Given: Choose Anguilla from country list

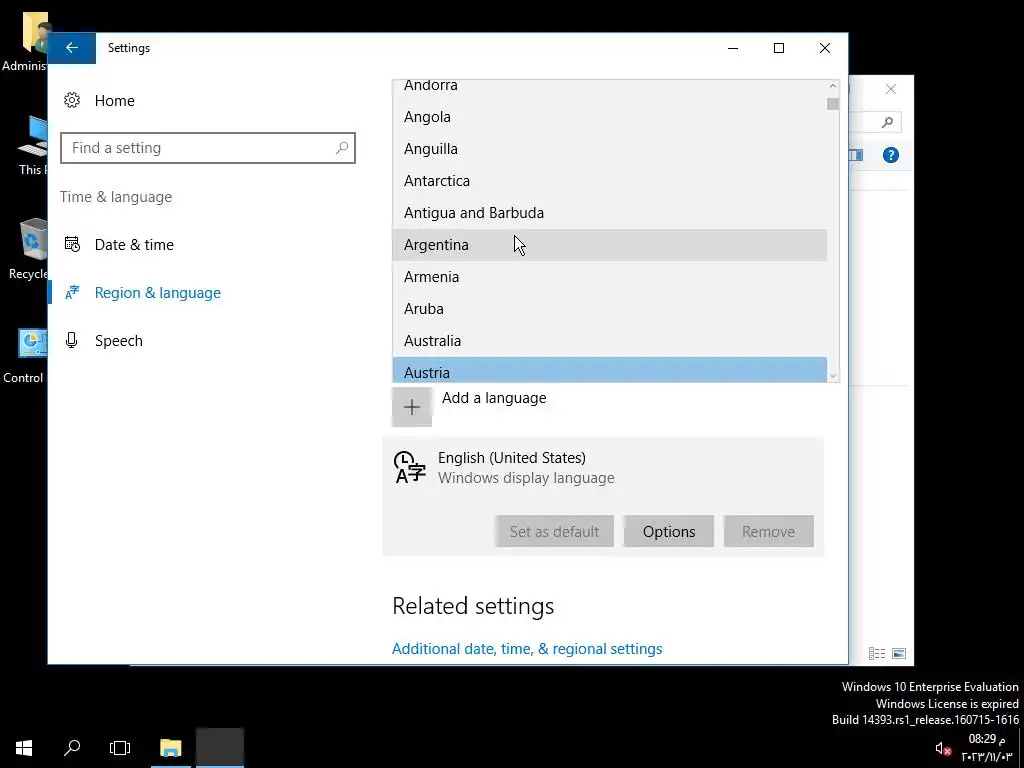Looking at the screenshot, I should point(609,149).
